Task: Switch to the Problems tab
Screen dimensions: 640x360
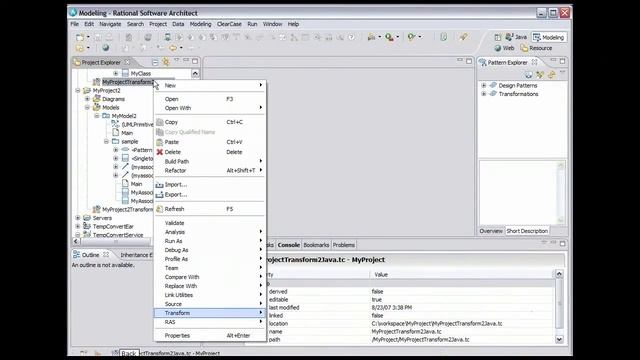Action: pyautogui.click(x=344, y=245)
